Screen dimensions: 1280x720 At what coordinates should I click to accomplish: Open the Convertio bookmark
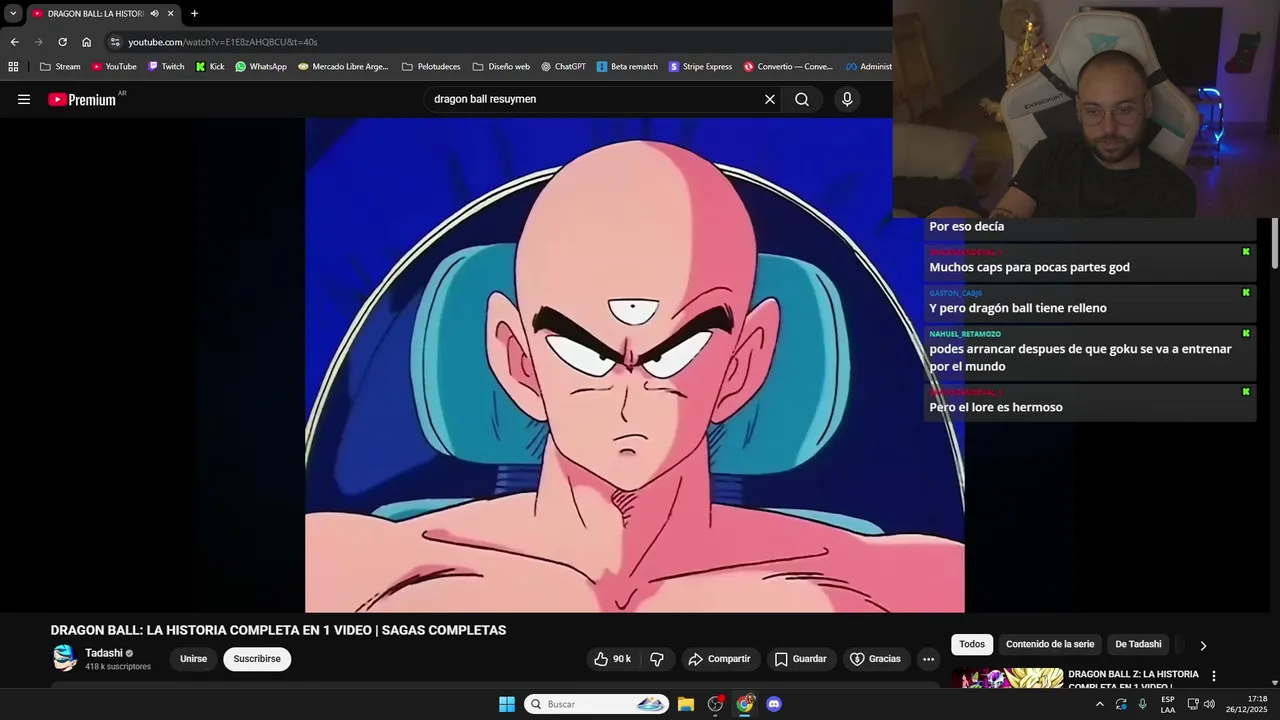(788, 67)
